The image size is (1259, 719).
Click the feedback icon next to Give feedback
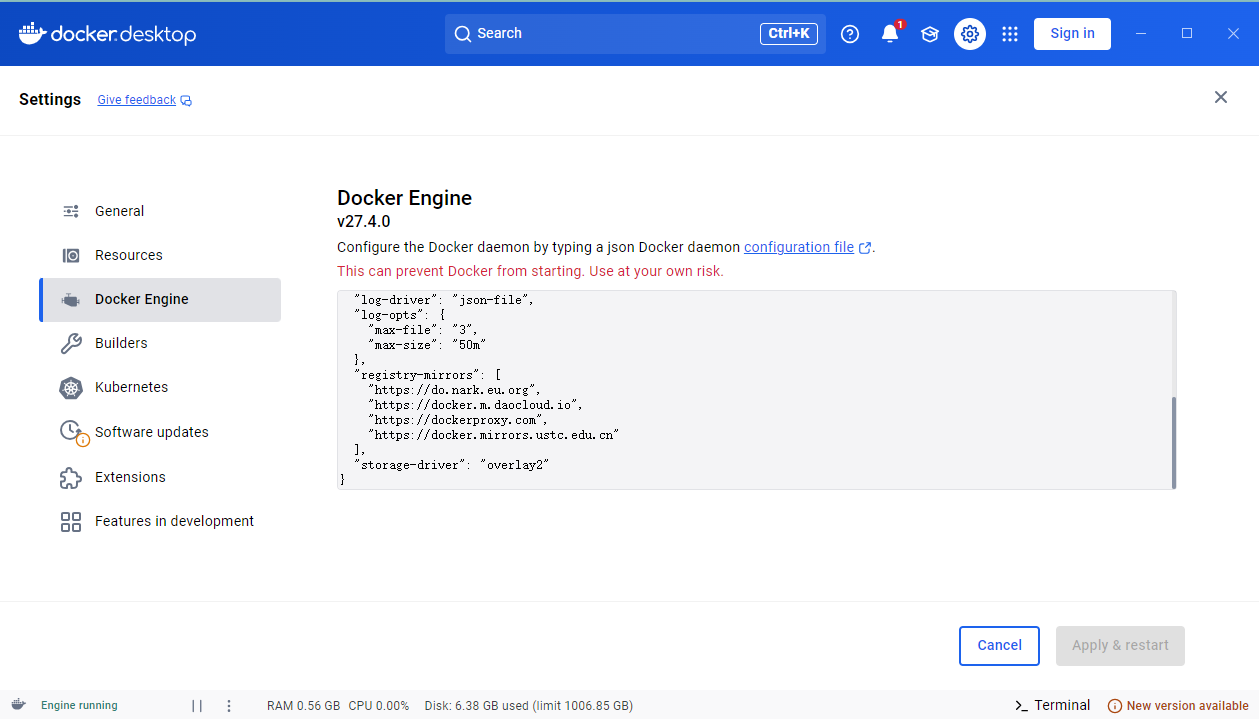[186, 101]
